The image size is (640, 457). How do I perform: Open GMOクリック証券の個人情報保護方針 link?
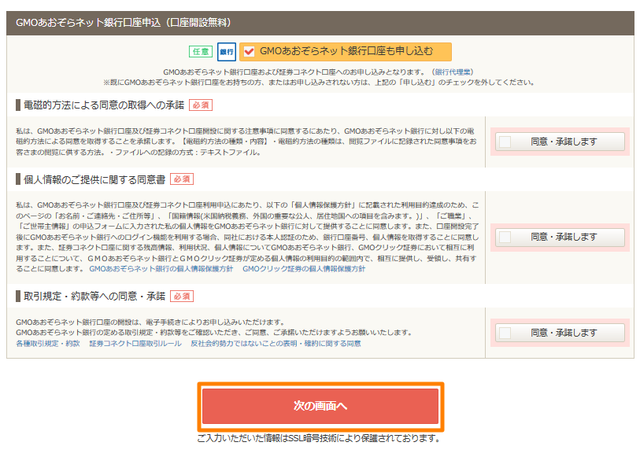click(304, 269)
